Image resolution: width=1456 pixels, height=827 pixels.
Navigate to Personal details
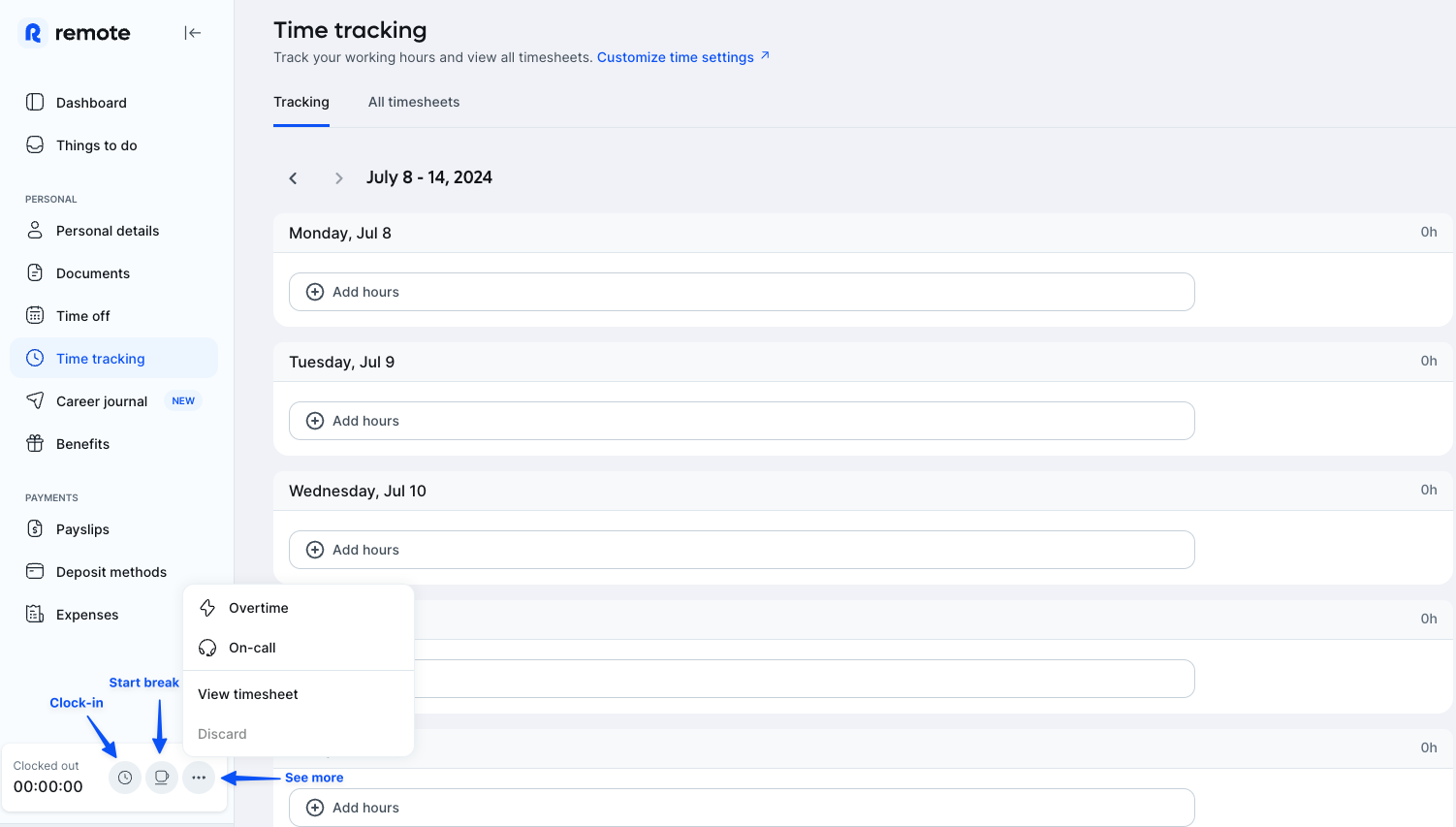(x=107, y=230)
